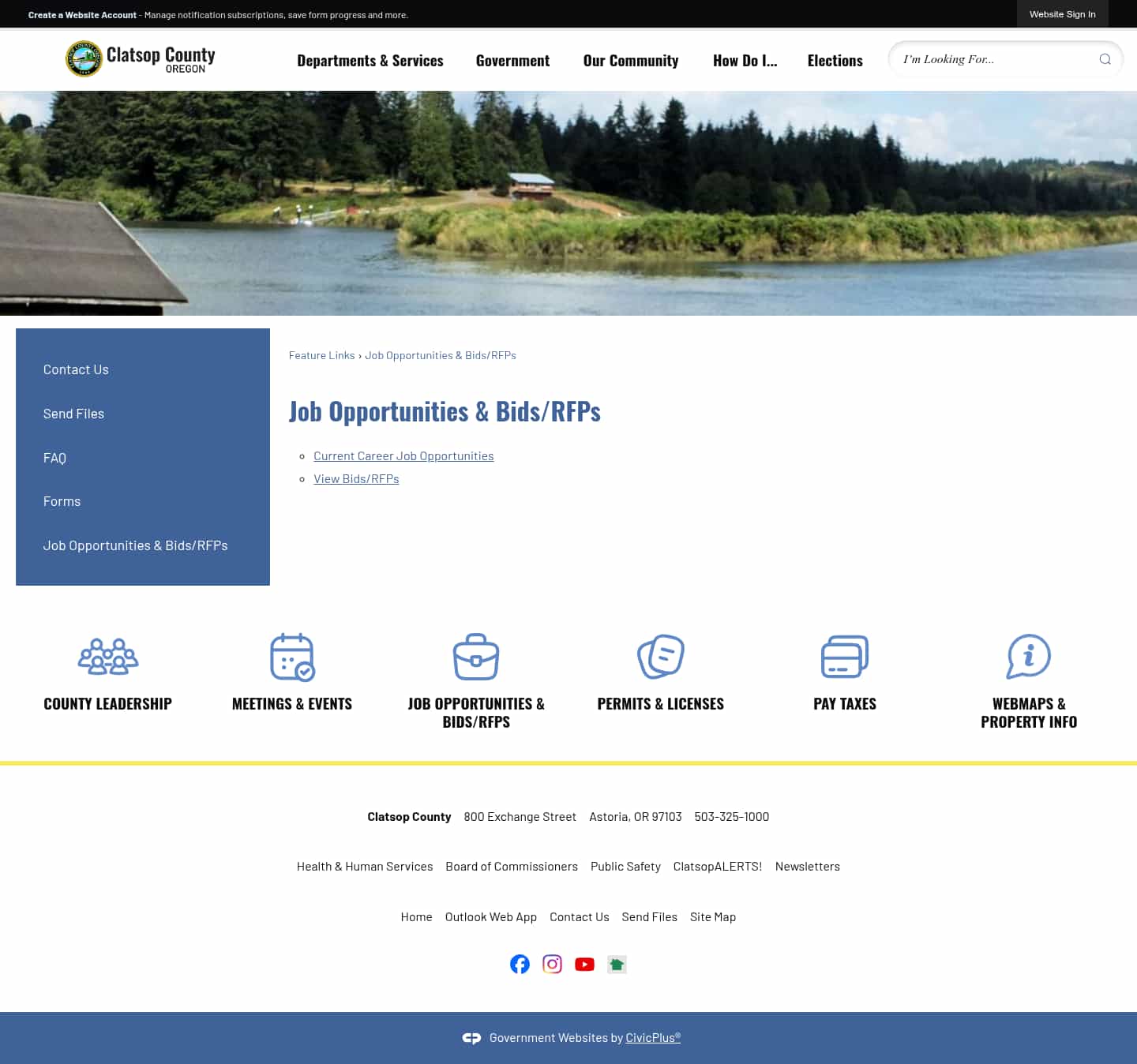Open the ClatsopALERTS! footer link

(x=718, y=867)
